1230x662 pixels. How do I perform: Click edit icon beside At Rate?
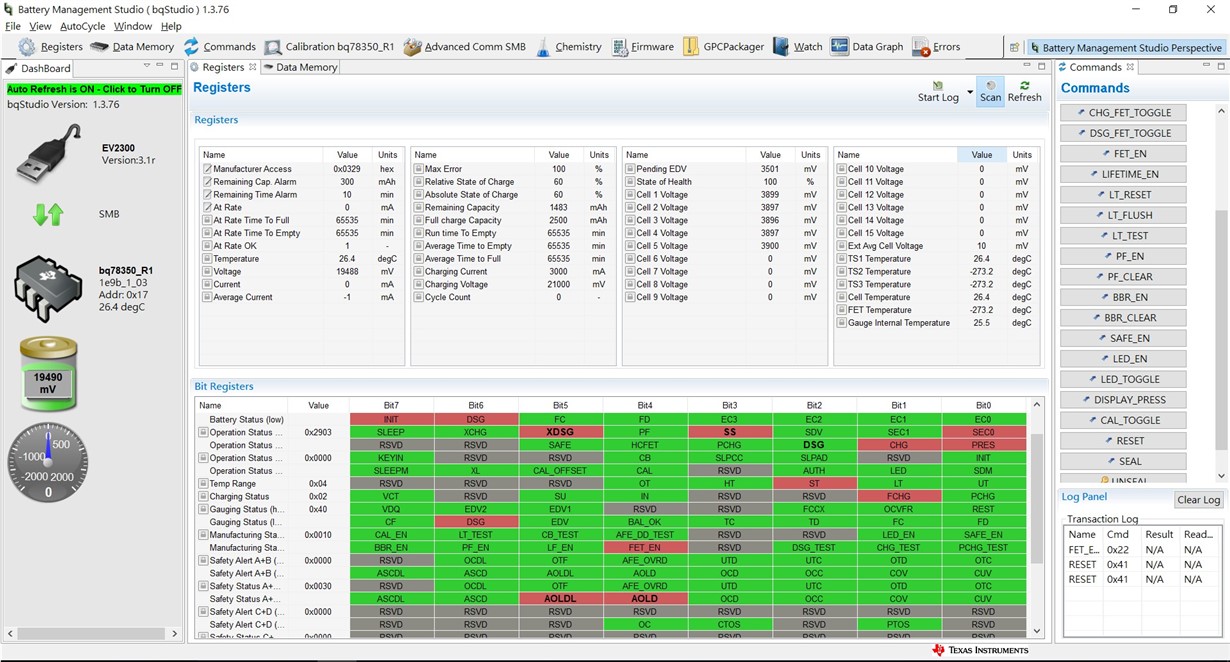207,207
